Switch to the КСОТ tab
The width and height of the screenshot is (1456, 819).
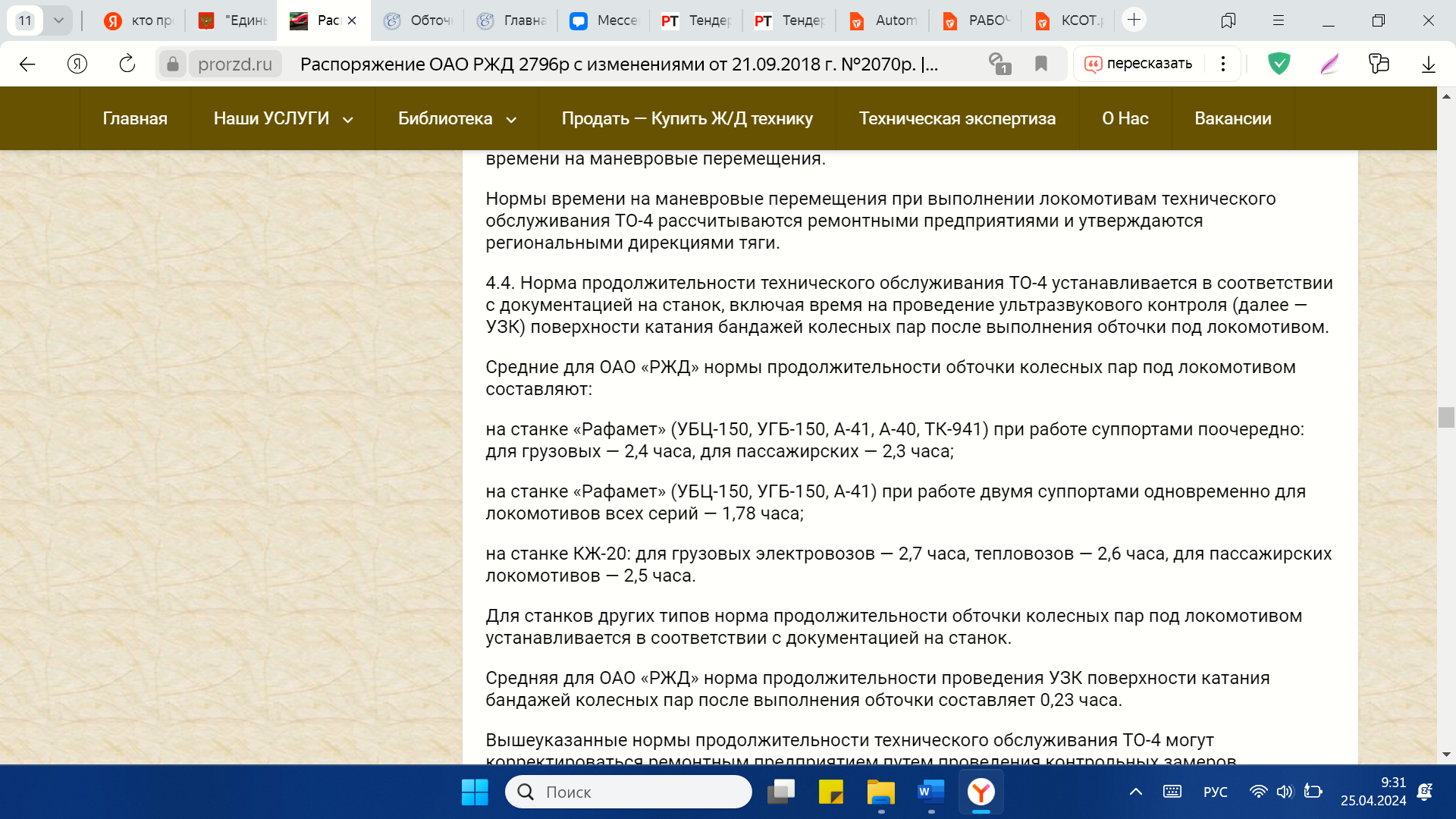click(1069, 20)
